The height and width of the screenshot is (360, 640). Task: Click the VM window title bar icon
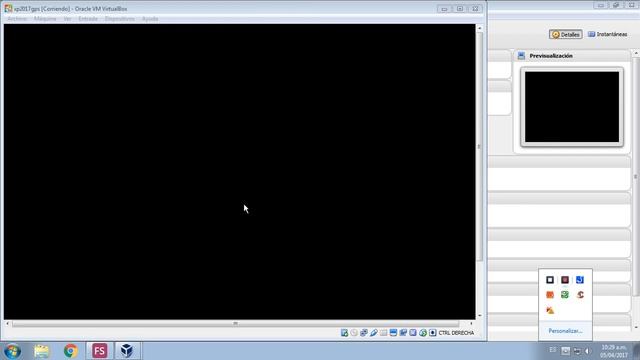tap(8, 9)
